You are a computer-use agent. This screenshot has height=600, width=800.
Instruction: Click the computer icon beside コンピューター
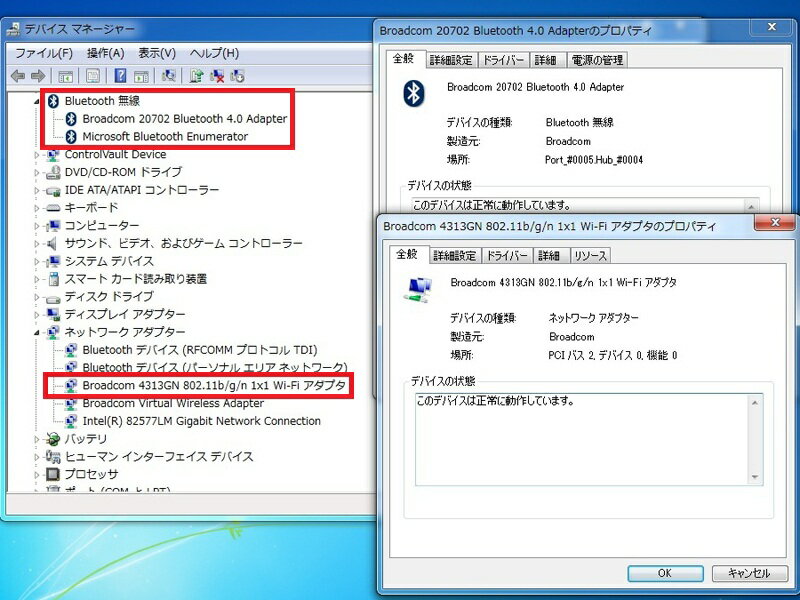[x=53, y=226]
